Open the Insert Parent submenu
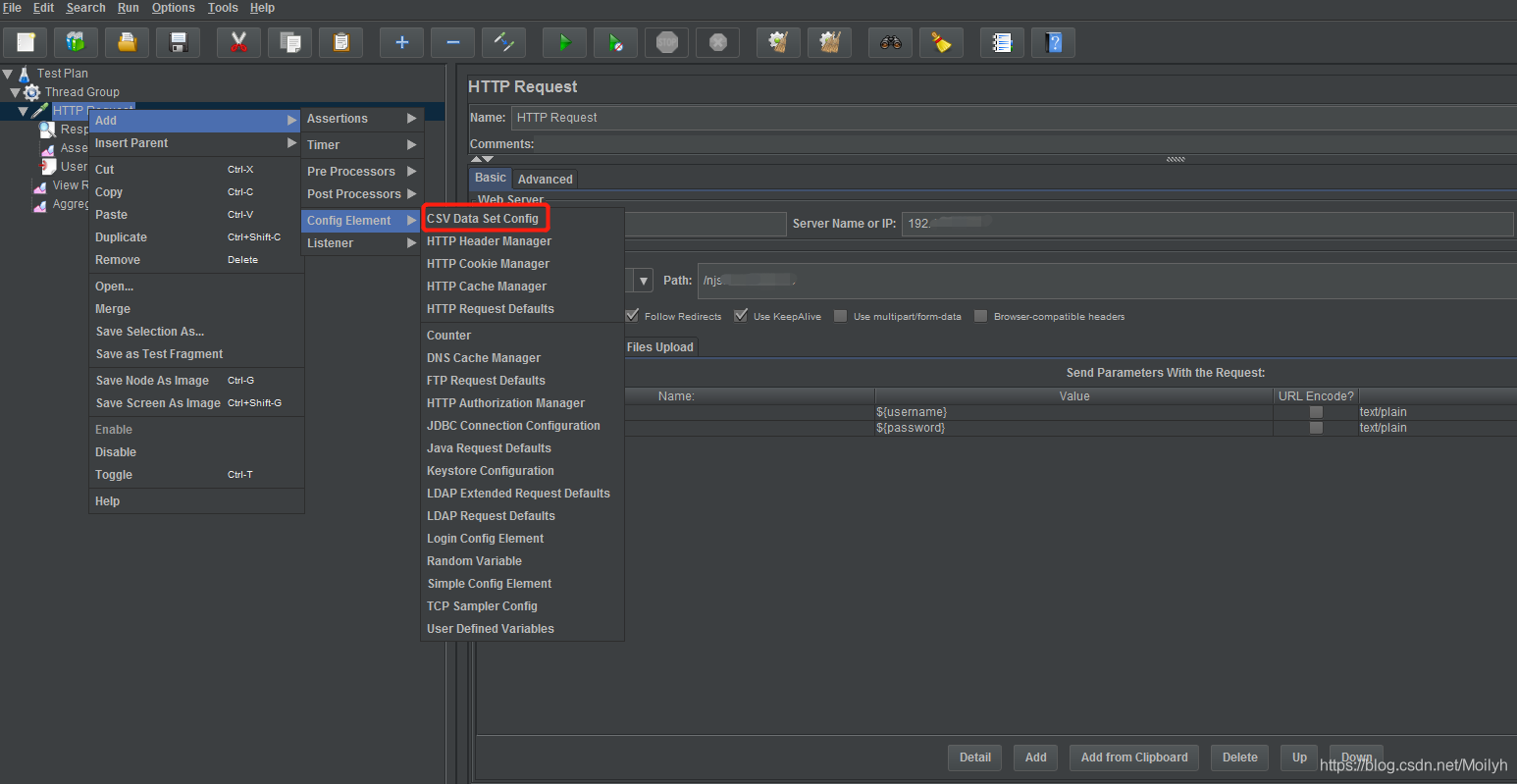Screen dimensions: 1517x784 coord(195,143)
